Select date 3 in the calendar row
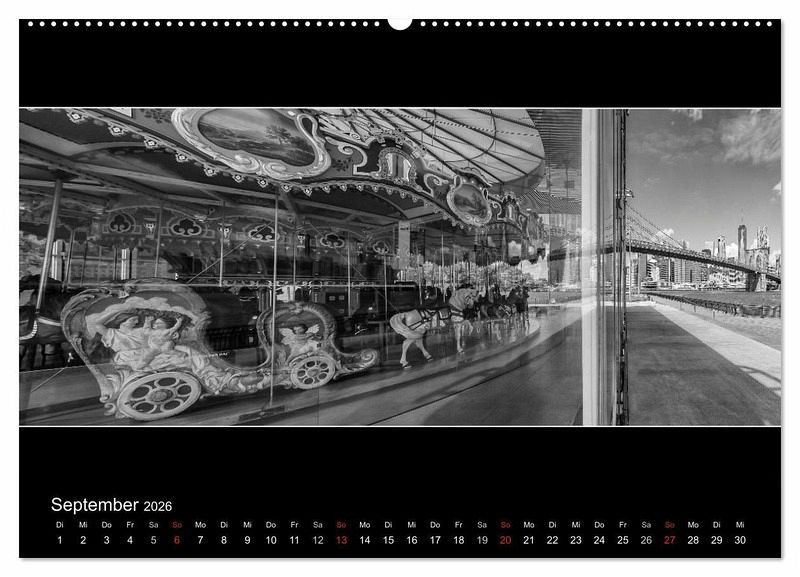The width and height of the screenshot is (800, 577). (107, 540)
